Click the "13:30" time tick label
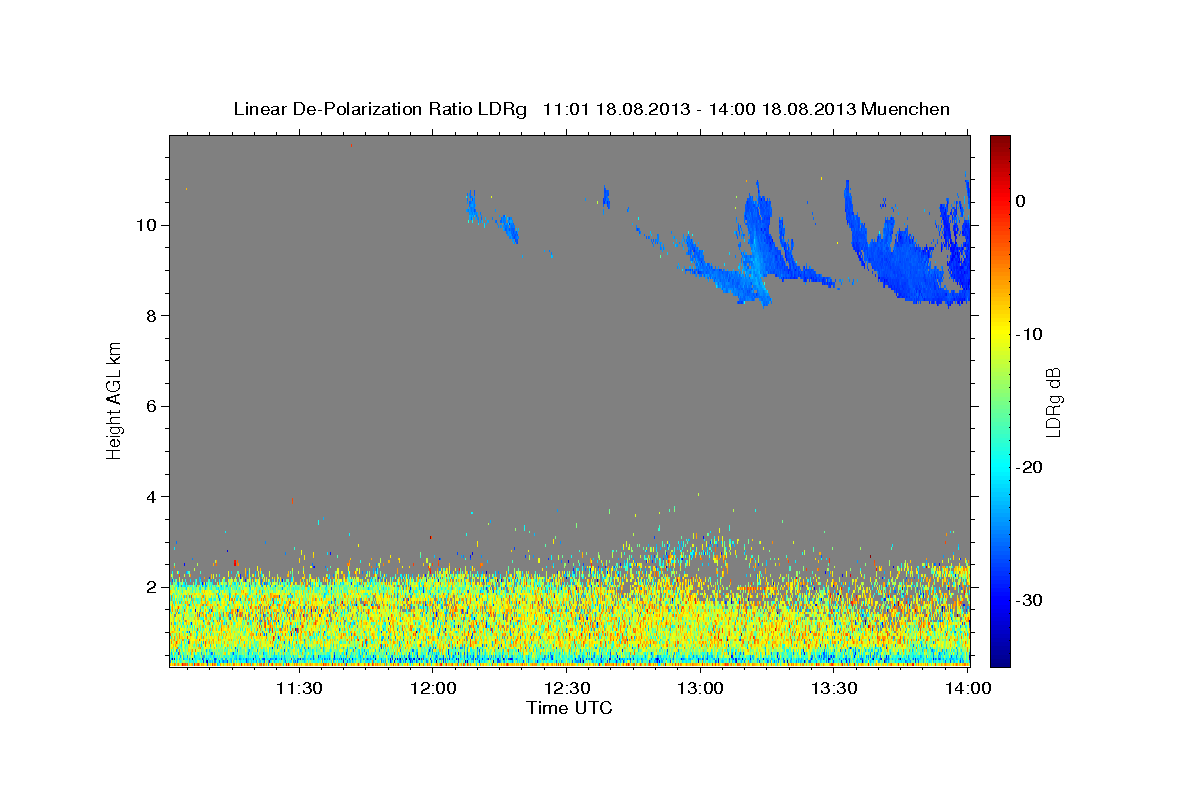1200x800 pixels. [834, 688]
